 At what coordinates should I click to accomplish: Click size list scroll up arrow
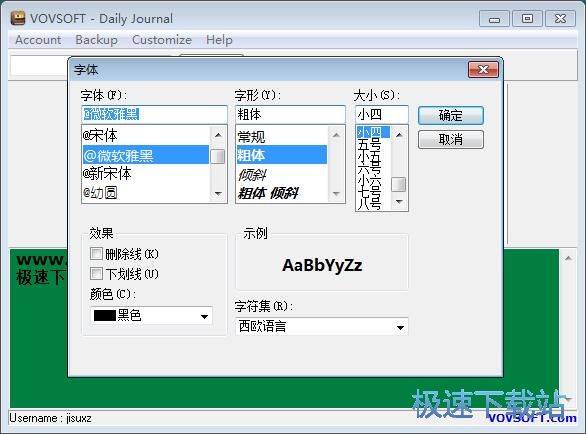[x=399, y=135]
